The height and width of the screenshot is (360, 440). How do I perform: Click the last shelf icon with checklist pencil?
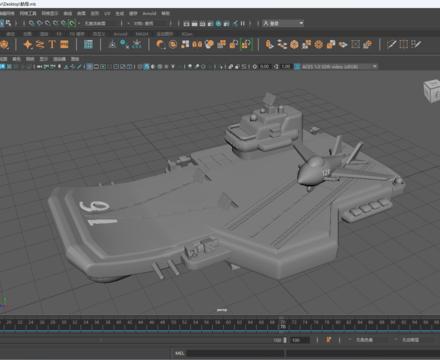click(416, 44)
